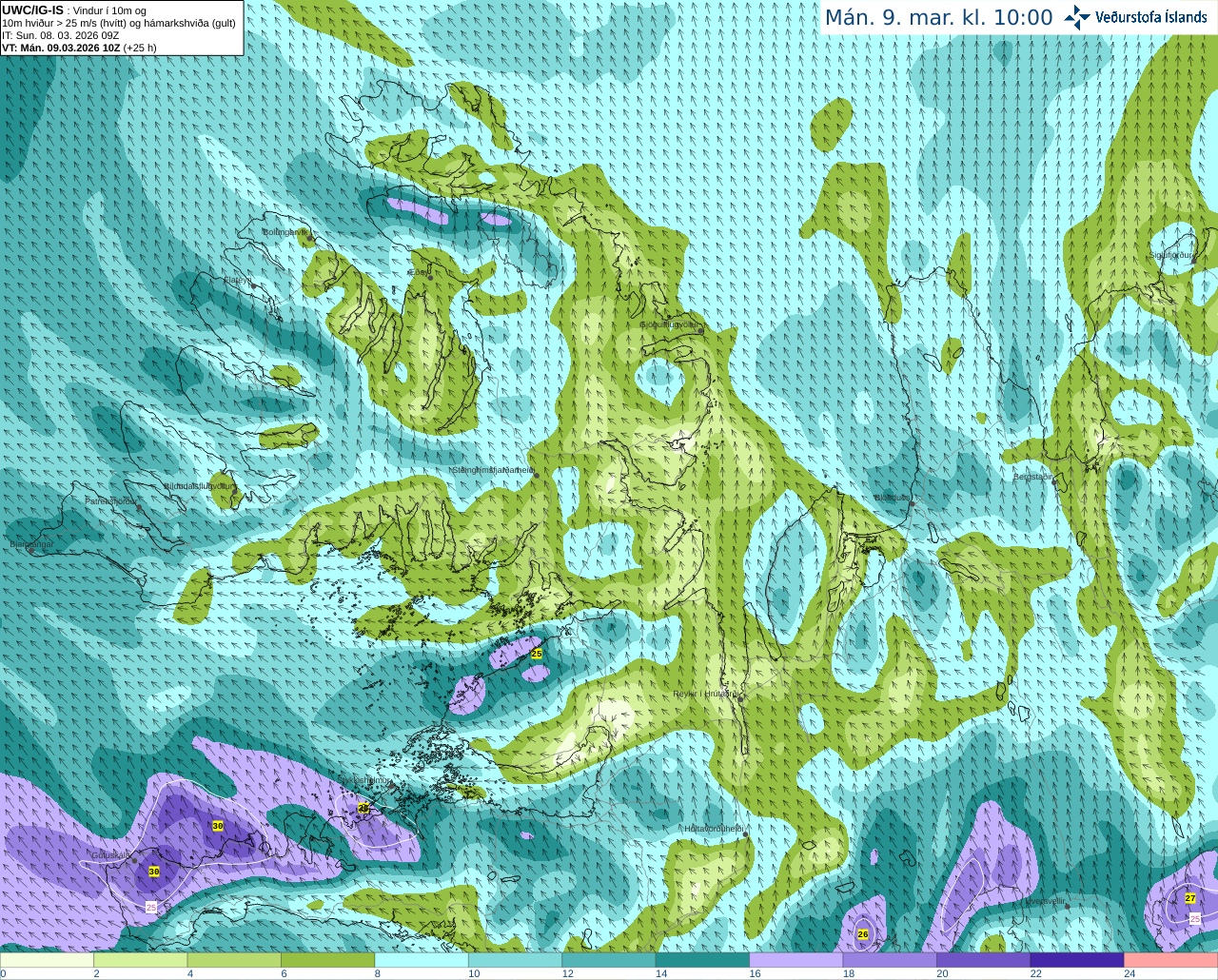Click the '10m hviður > 25 m/s' description line
1218x980 pixels.
(x=118, y=23)
